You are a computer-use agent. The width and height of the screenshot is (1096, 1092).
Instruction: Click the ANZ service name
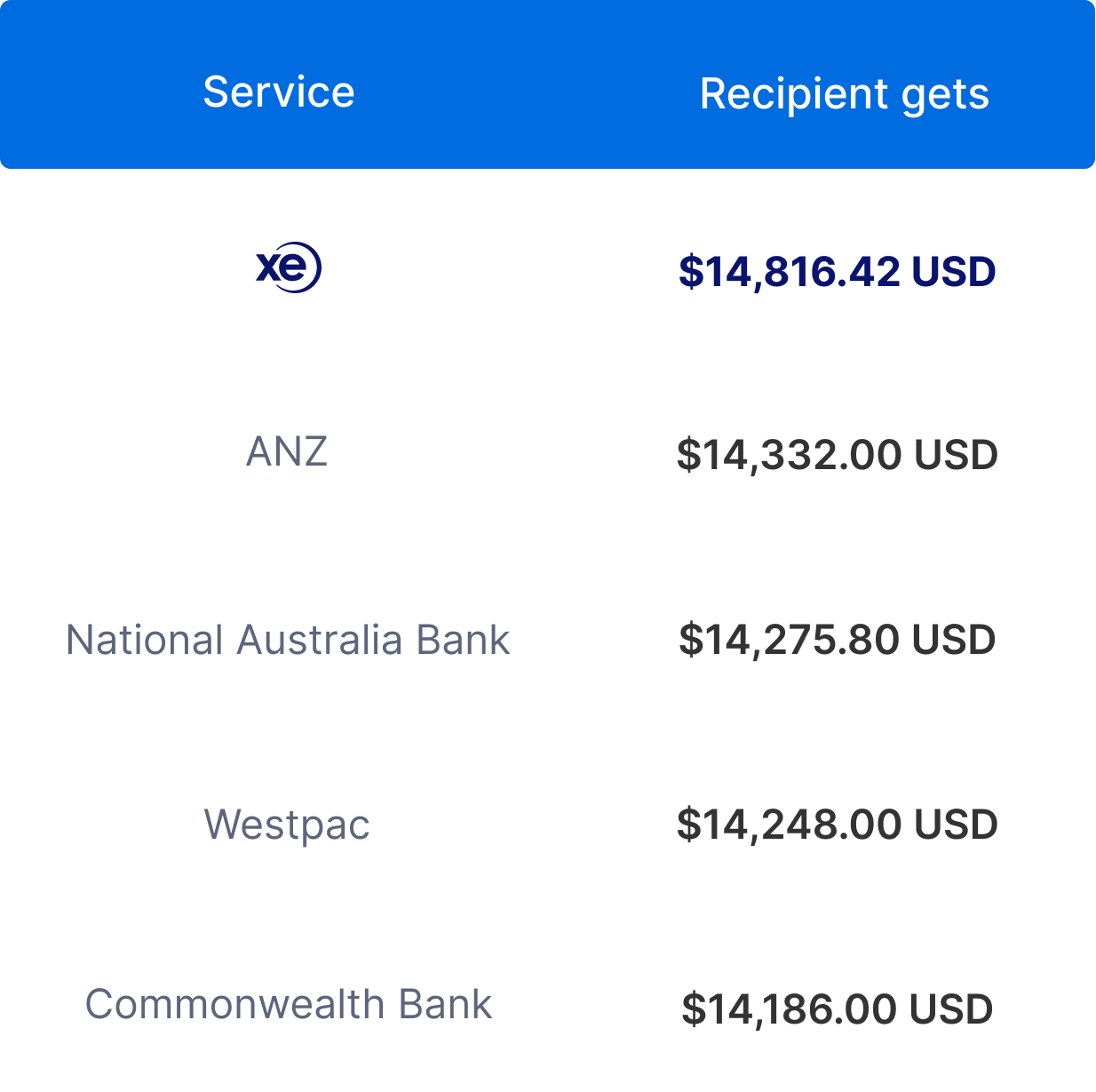tap(287, 451)
